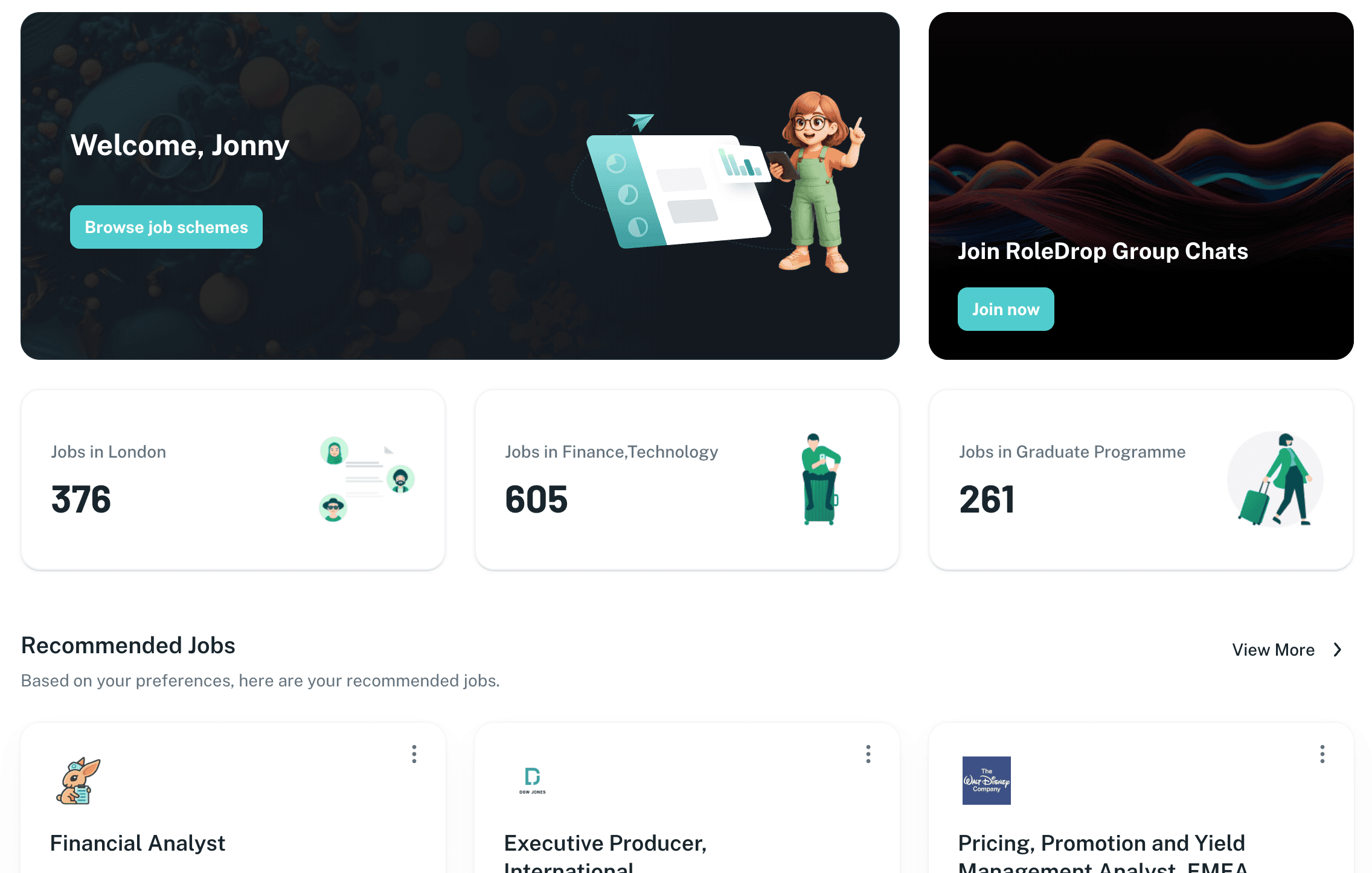Open the Jobs in London card

tap(233, 480)
